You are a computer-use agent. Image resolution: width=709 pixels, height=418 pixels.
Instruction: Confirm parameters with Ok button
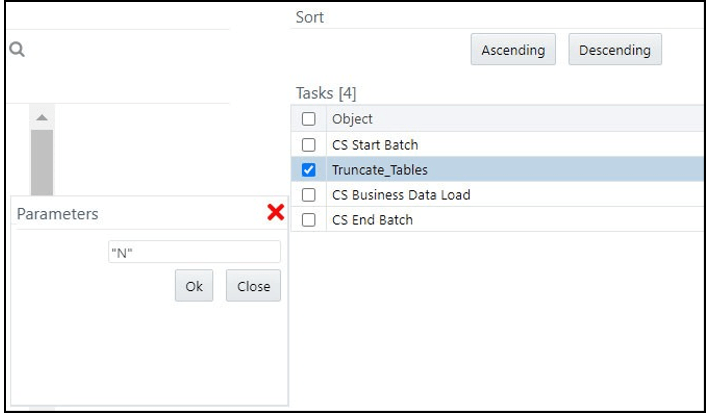194,286
